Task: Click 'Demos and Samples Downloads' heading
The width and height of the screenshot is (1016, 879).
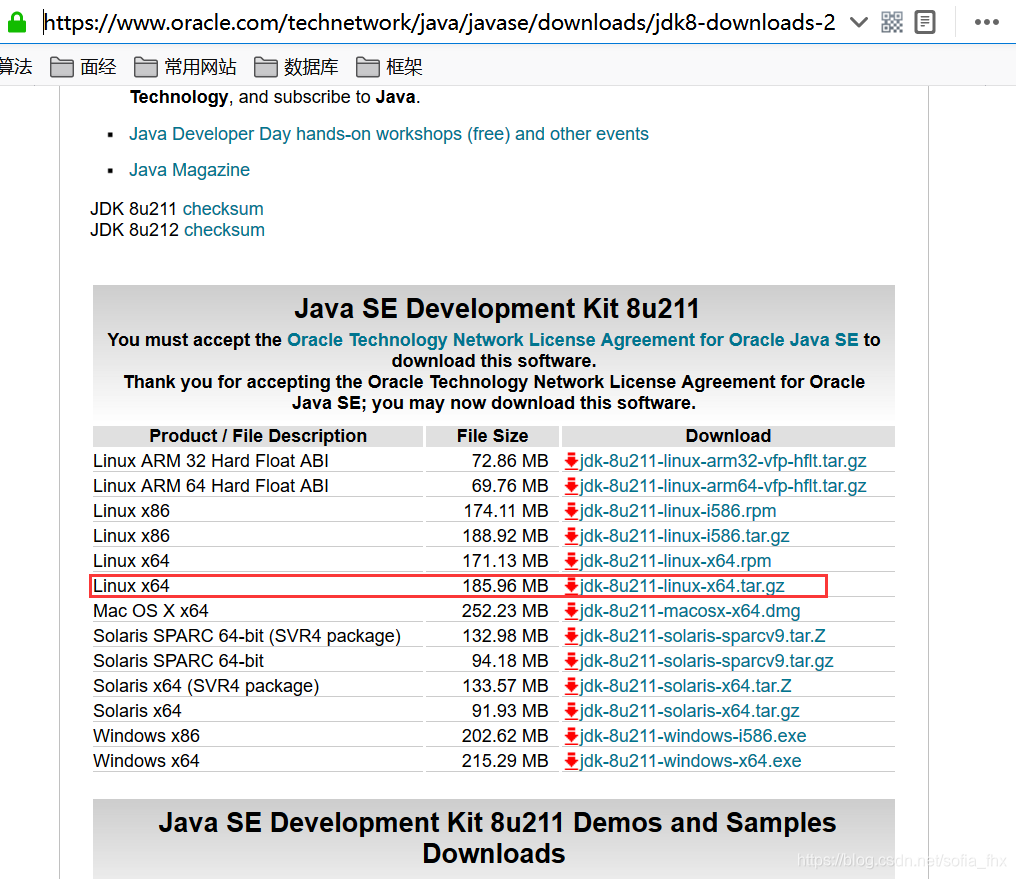Action: point(497,838)
